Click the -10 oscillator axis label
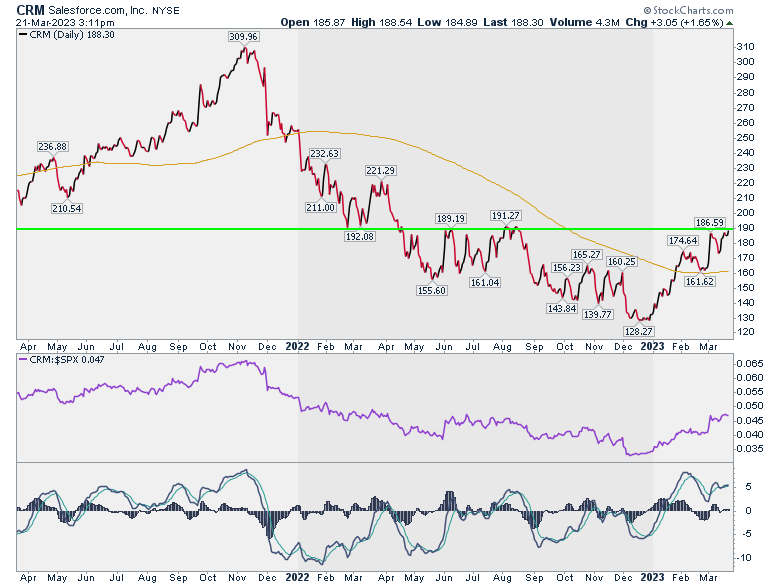The image size is (780, 586). (x=745, y=558)
